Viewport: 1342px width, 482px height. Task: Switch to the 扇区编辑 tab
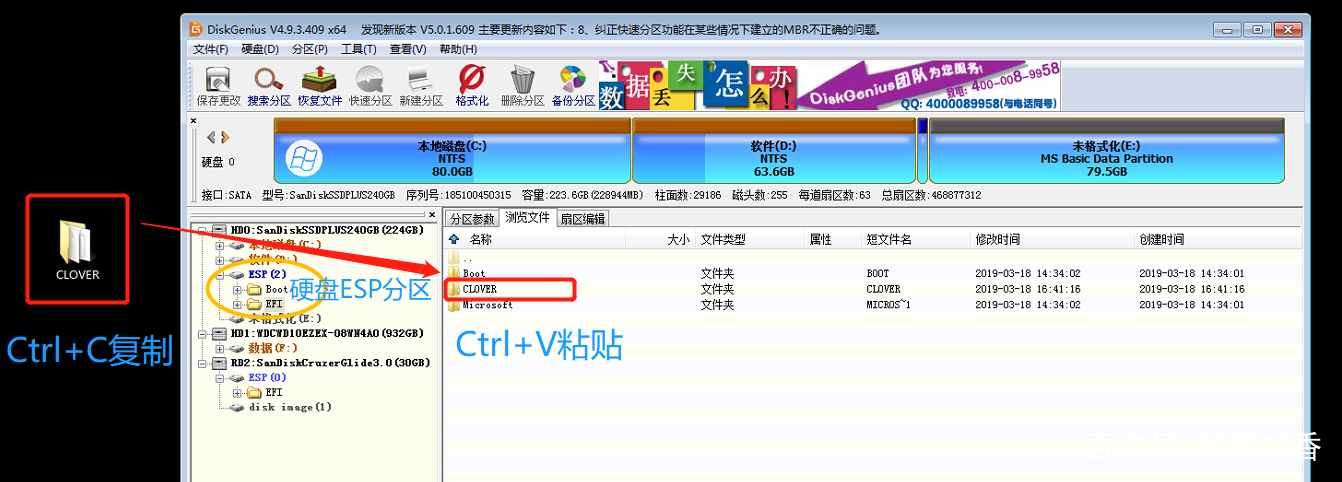(x=581, y=218)
